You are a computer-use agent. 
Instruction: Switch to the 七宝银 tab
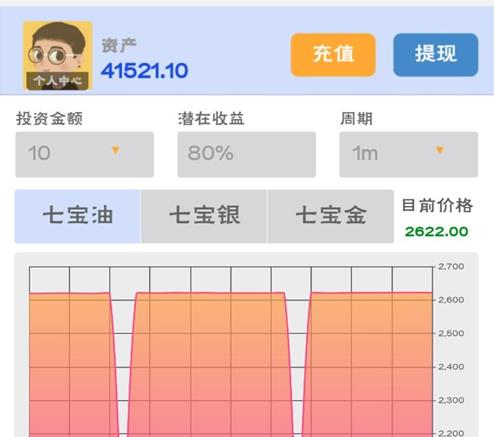[204, 216]
